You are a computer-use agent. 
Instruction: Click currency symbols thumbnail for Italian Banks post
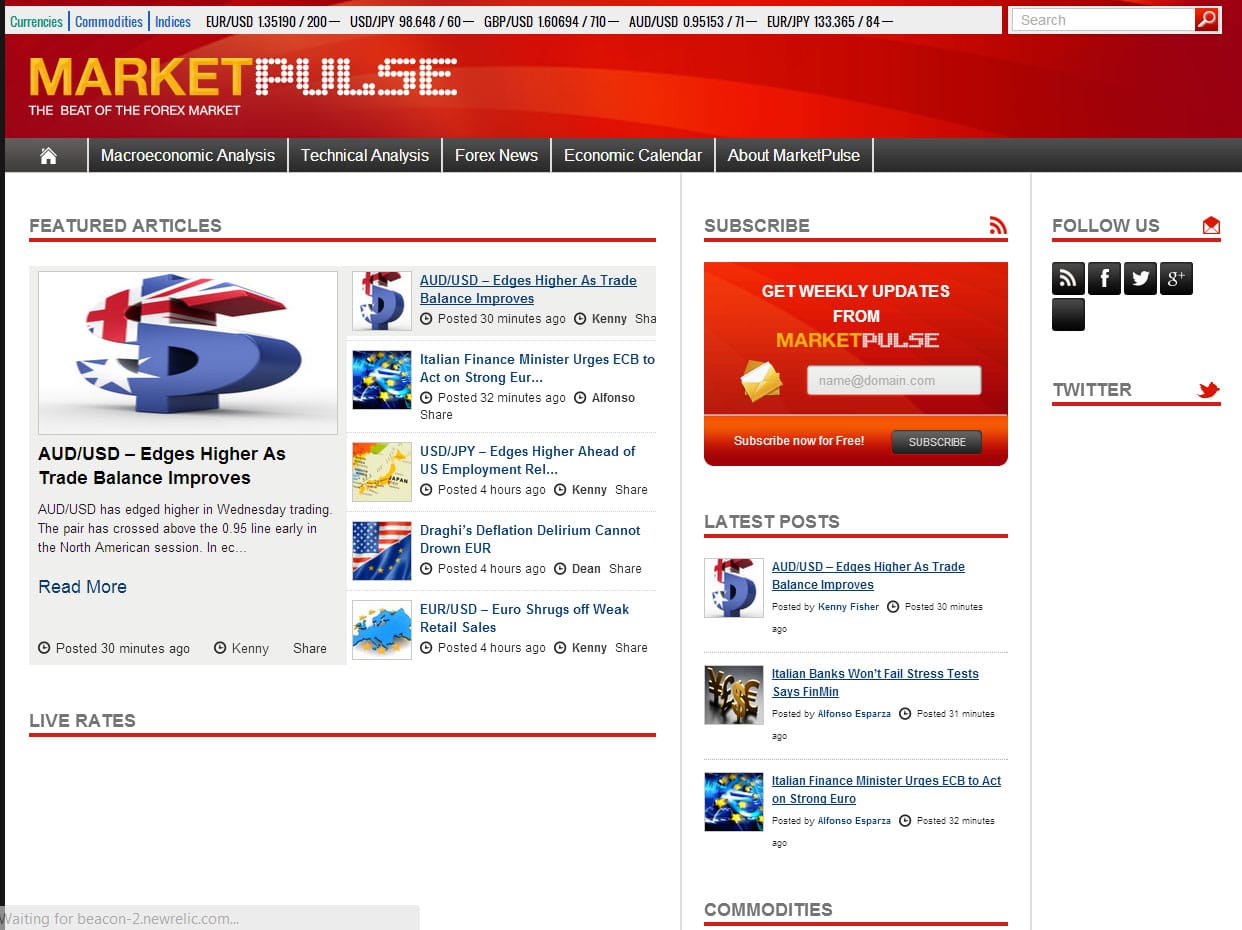[734, 695]
